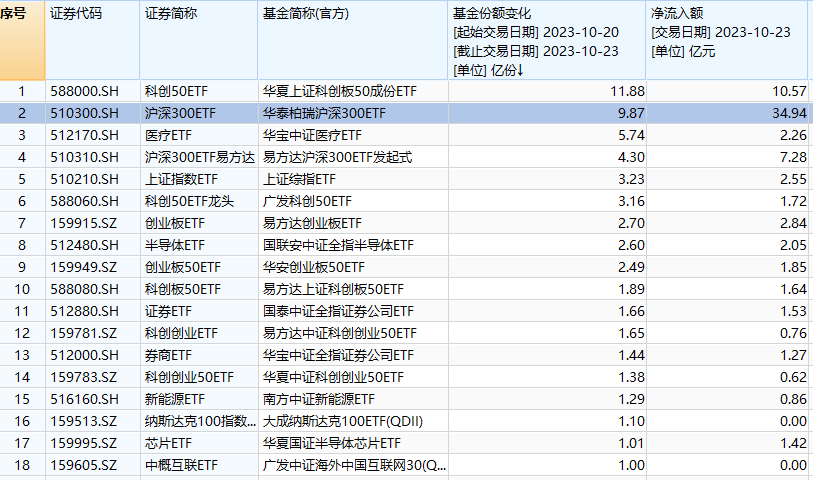Click the 证券简称 column header

[199, 40]
